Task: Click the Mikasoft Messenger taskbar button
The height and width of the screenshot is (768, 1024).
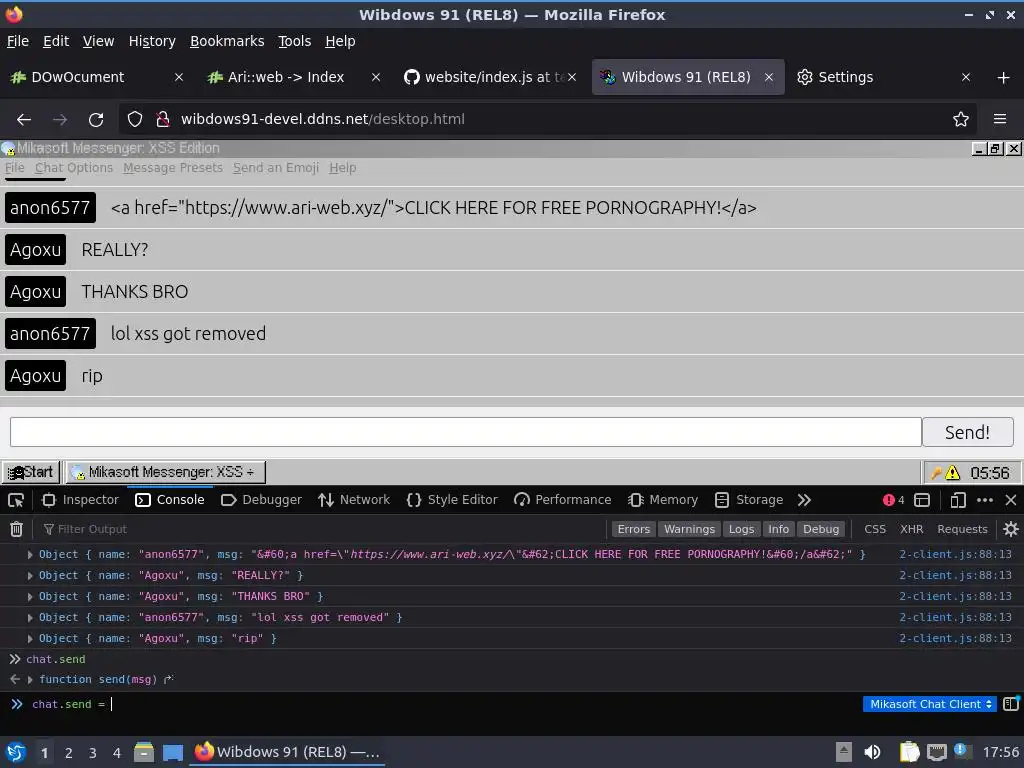Action: pyautogui.click(x=165, y=472)
